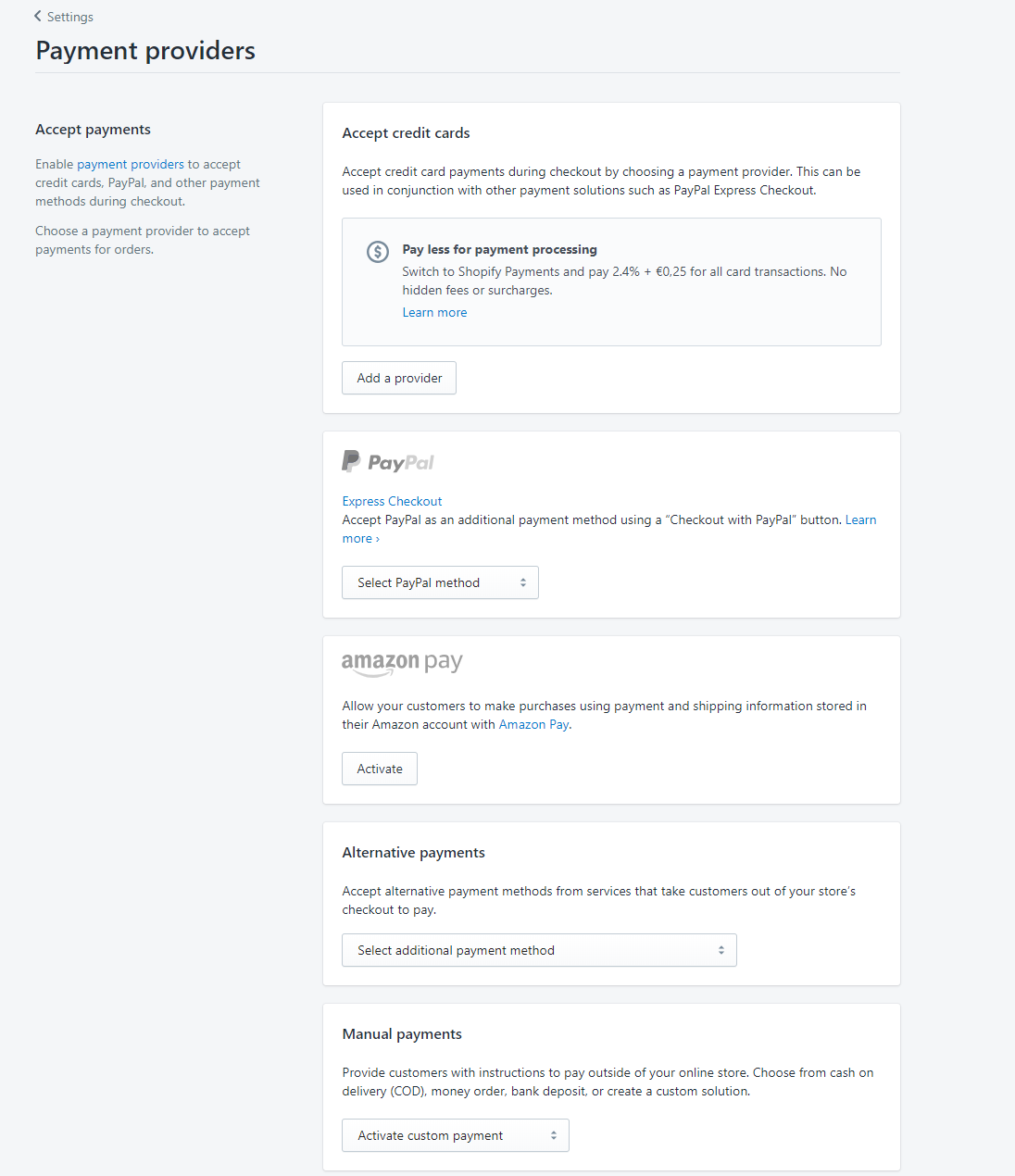Click the back chevron next to Settings

coord(38,16)
